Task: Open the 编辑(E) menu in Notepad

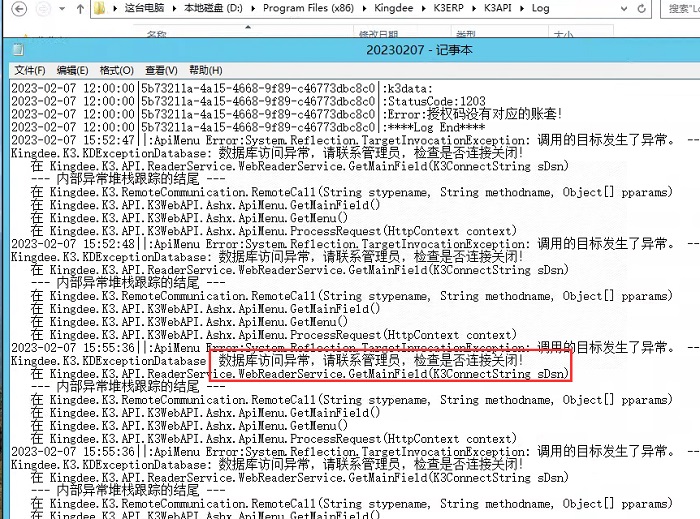Action: (x=72, y=71)
